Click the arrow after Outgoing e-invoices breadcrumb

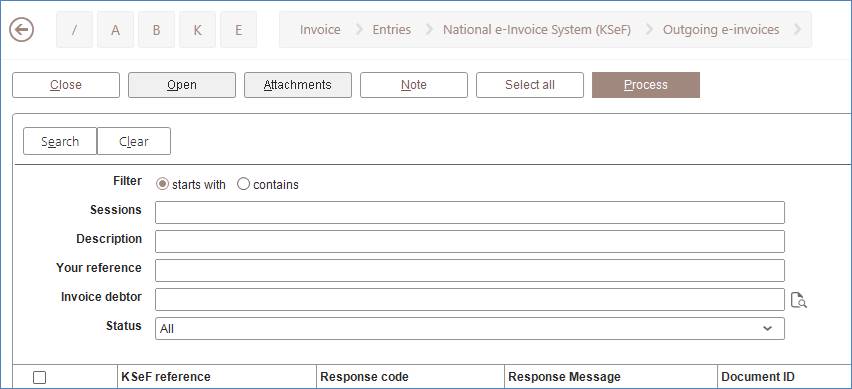point(798,30)
